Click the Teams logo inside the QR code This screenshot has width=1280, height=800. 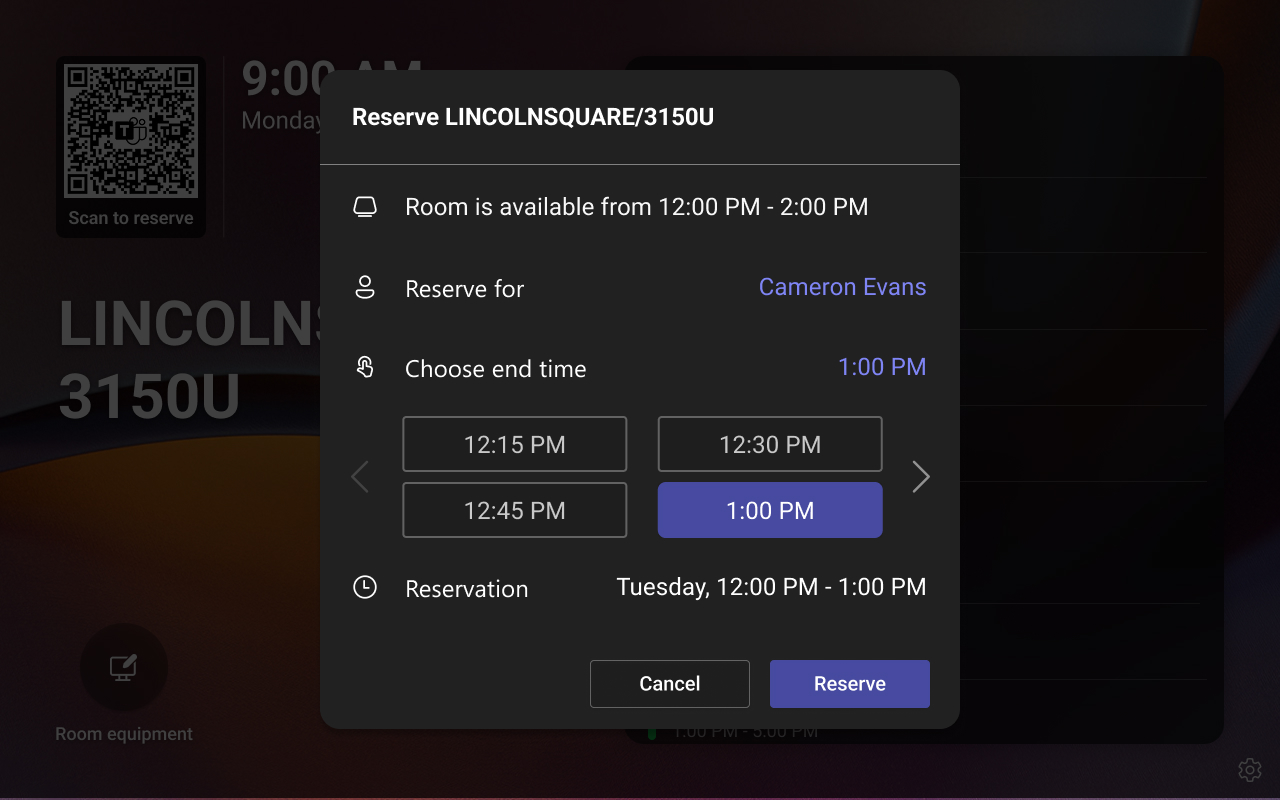coord(131,130)
